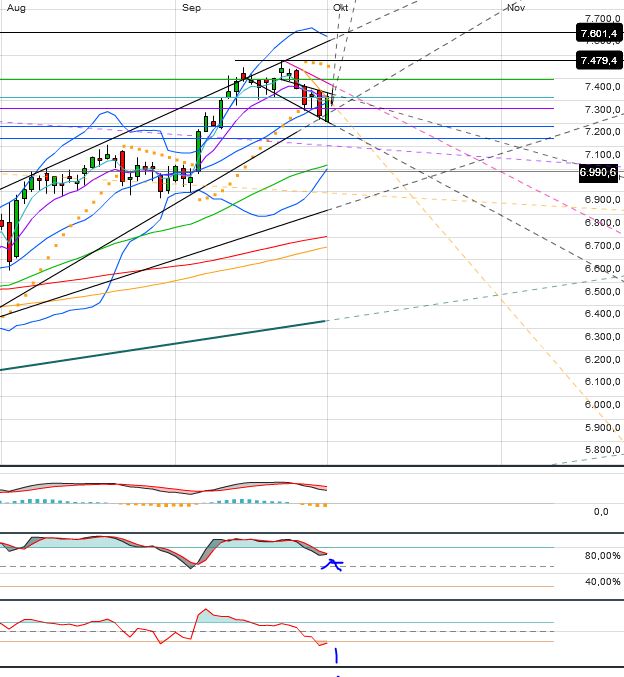
Task: Select the Sep month label on time axis
Action: click(x=191, y=8)
